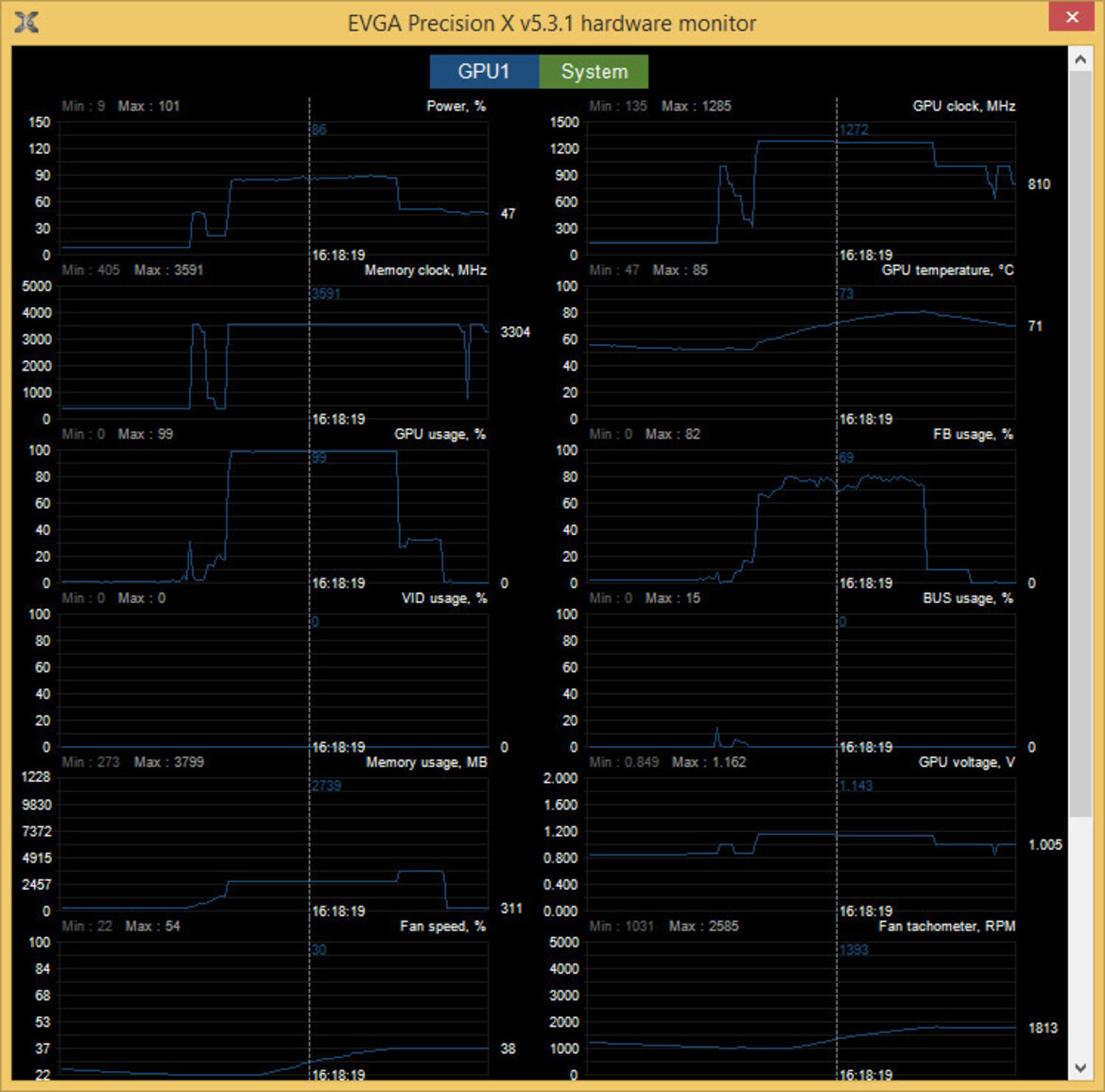Click the Fan speed current value 38
The width and height of the screenshot is (1105, 1092).
tap(509, 1049)
